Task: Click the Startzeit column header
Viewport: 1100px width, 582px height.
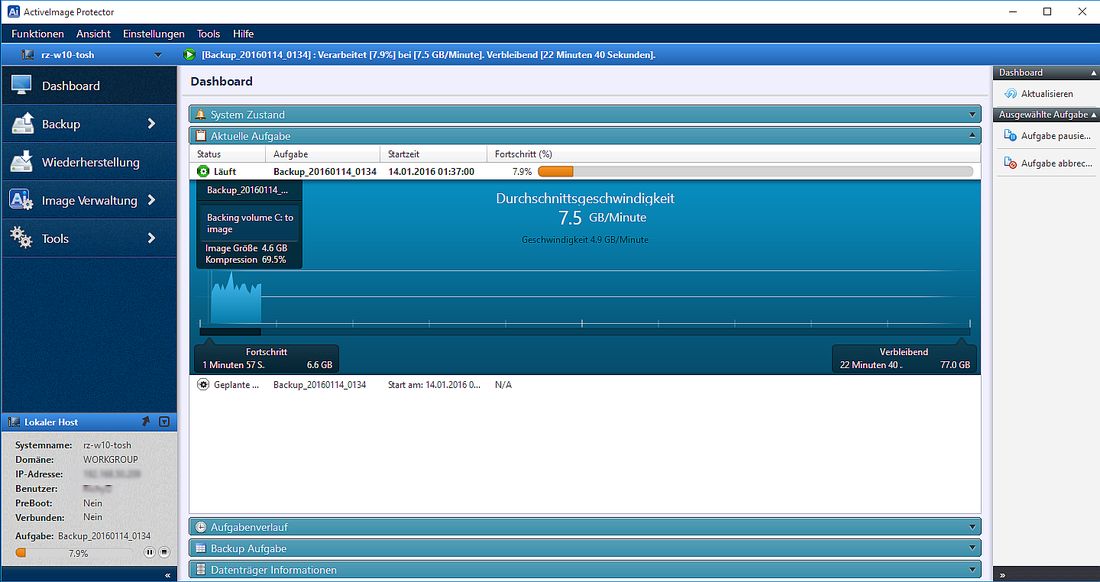Action: (434, 154)
